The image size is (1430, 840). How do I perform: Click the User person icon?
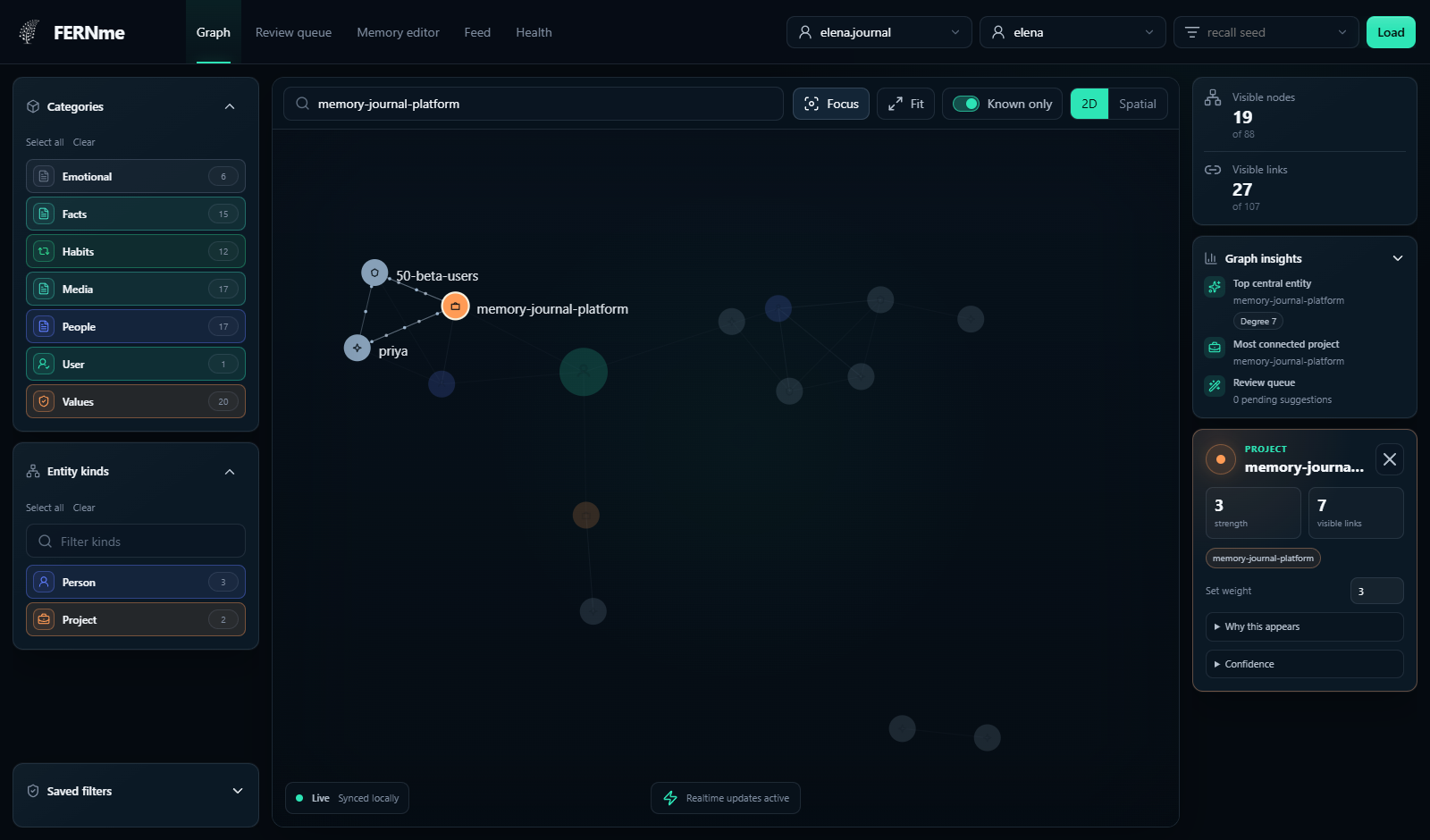coord(44,364)
